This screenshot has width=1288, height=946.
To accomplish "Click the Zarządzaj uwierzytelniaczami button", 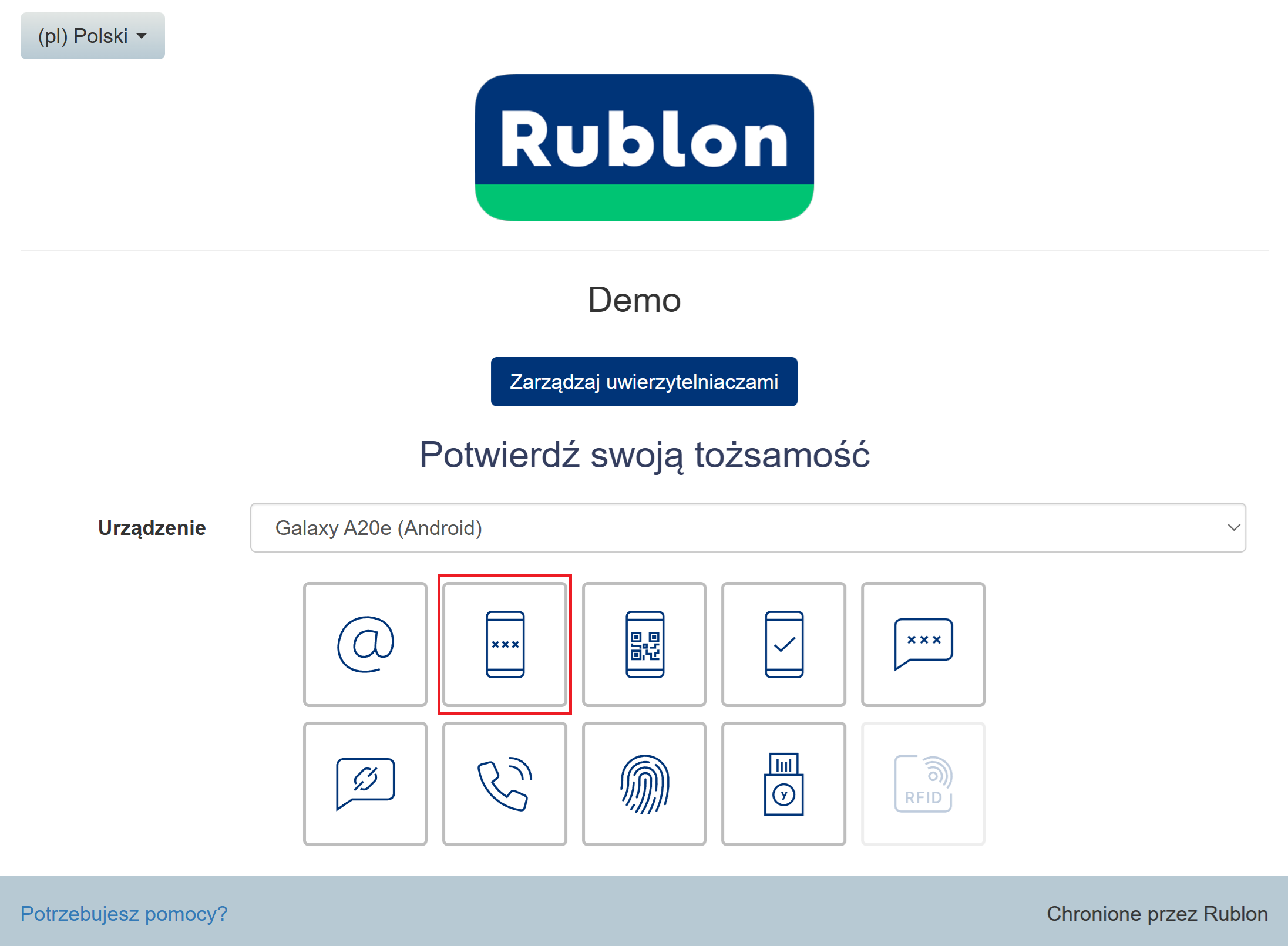I will pos(644,382).
